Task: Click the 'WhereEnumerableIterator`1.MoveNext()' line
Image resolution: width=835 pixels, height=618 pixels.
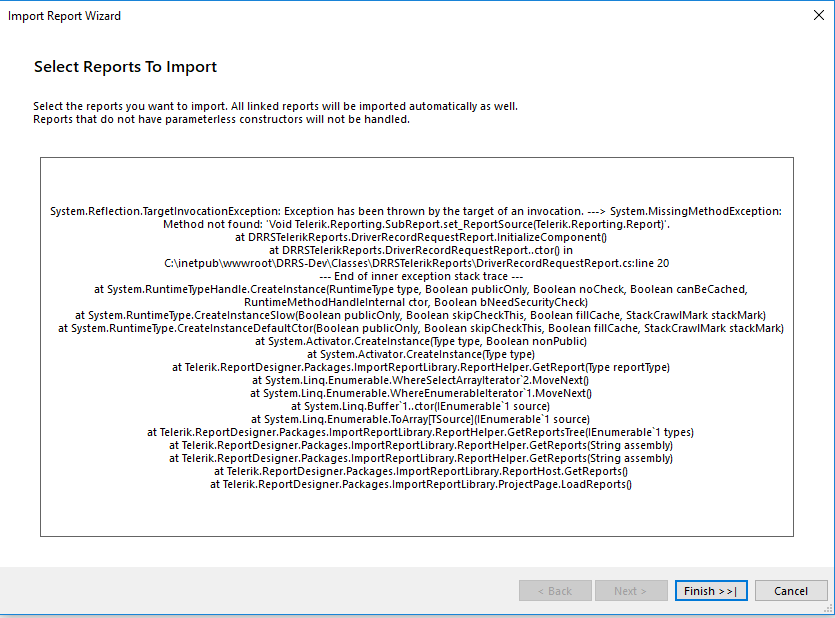Action: pos(421,393)
